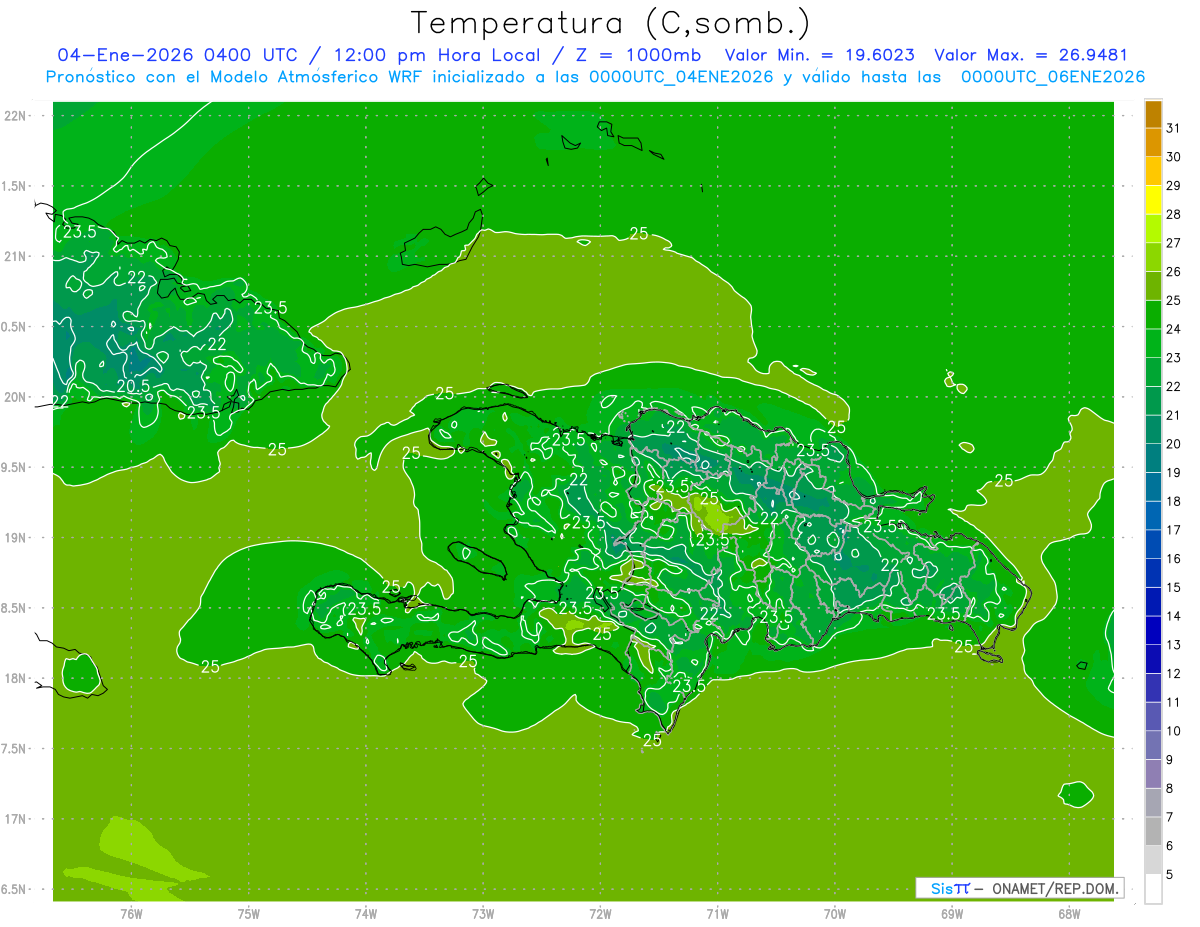
Task: Click the "ONAMET/REP.DOM." credit label
Action: tap(1055, 888)
